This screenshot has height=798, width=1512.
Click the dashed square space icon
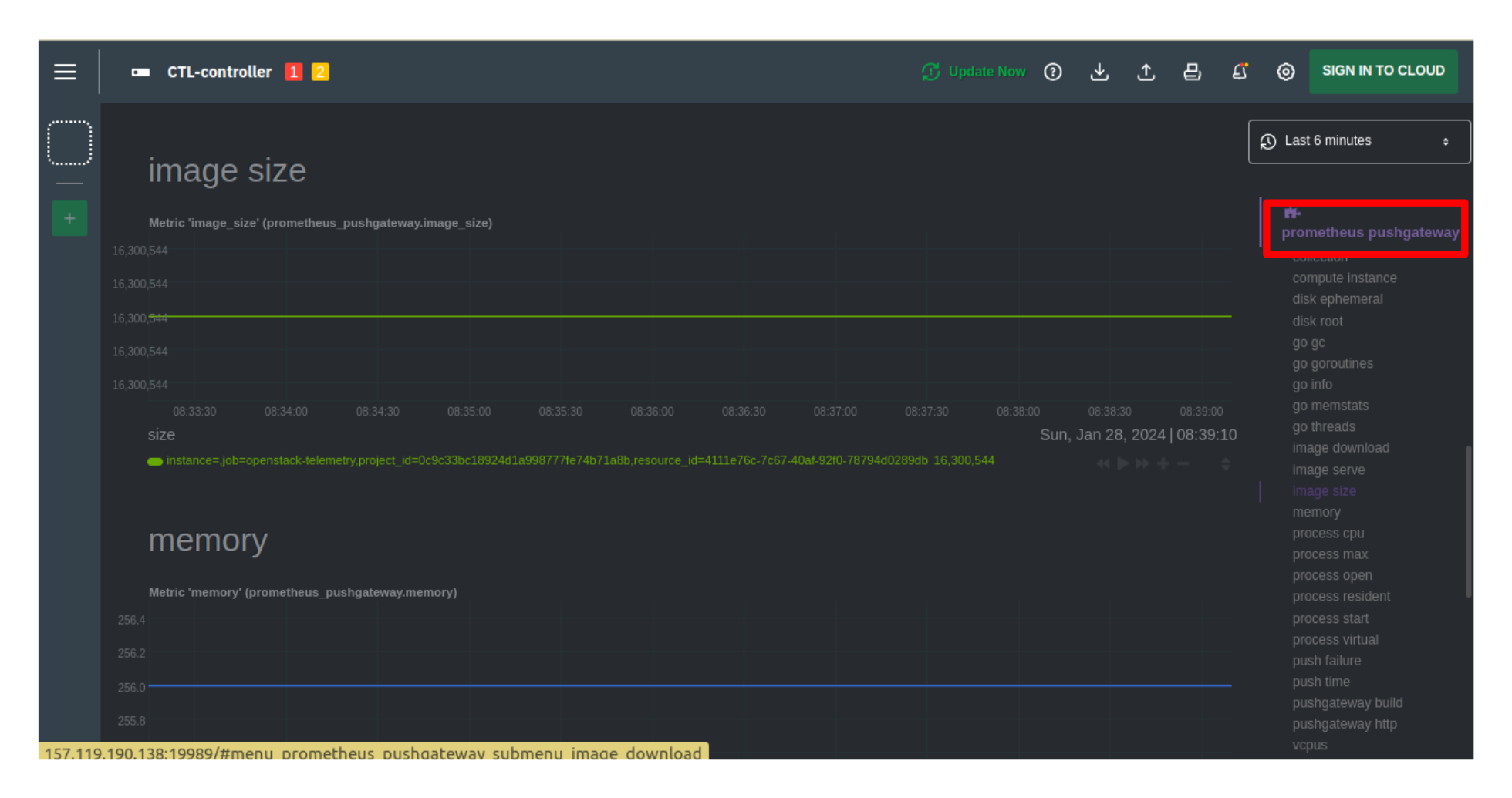tap(69, 143)
